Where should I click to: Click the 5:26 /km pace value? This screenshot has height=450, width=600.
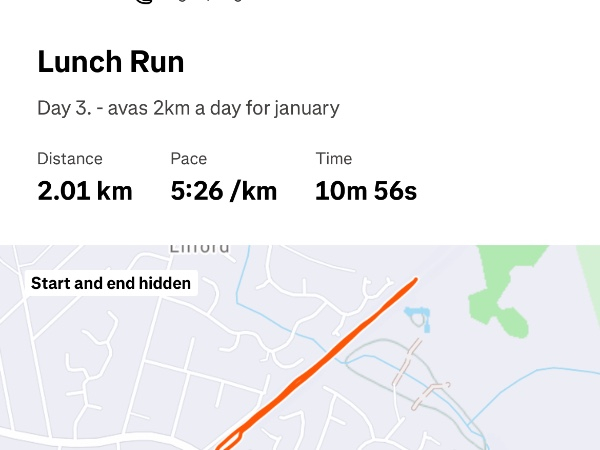[224, 190]
